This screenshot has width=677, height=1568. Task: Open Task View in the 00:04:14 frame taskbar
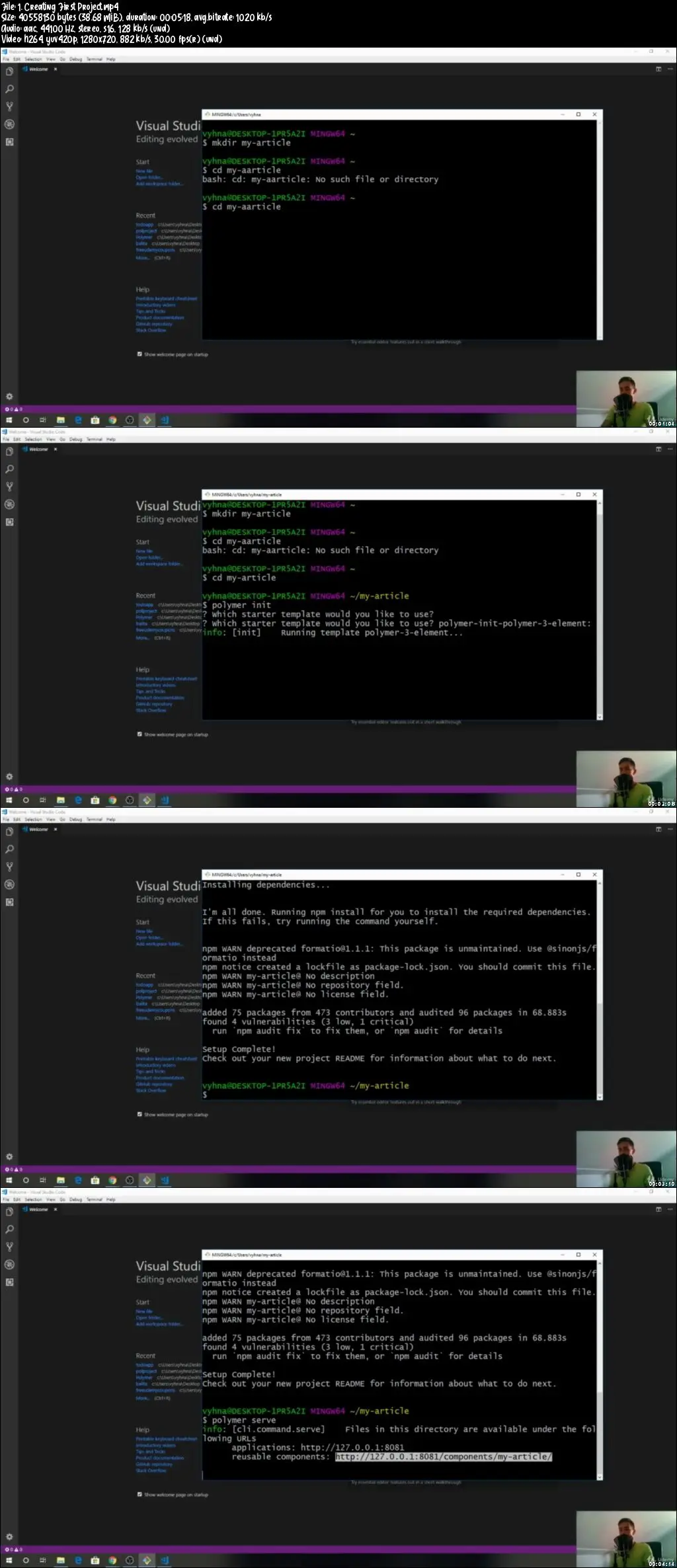click(x=43, y=1560)
